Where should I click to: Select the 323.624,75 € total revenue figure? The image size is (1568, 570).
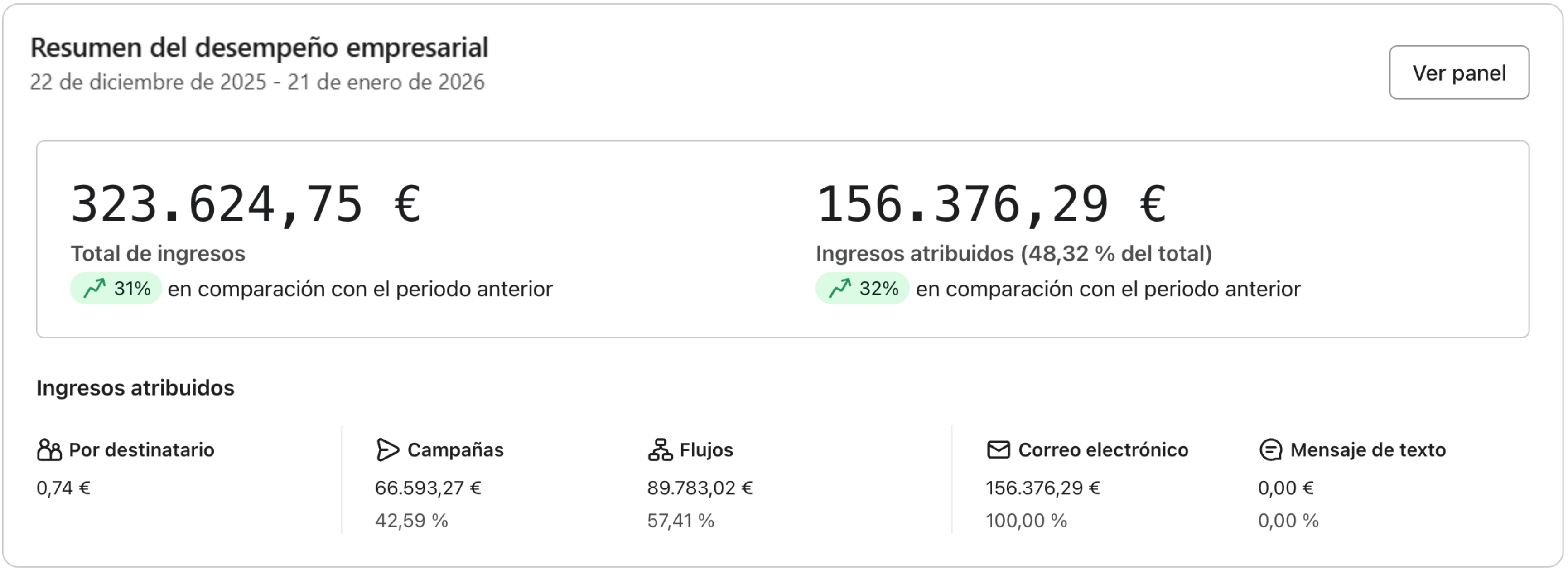[x=246, y=205]
